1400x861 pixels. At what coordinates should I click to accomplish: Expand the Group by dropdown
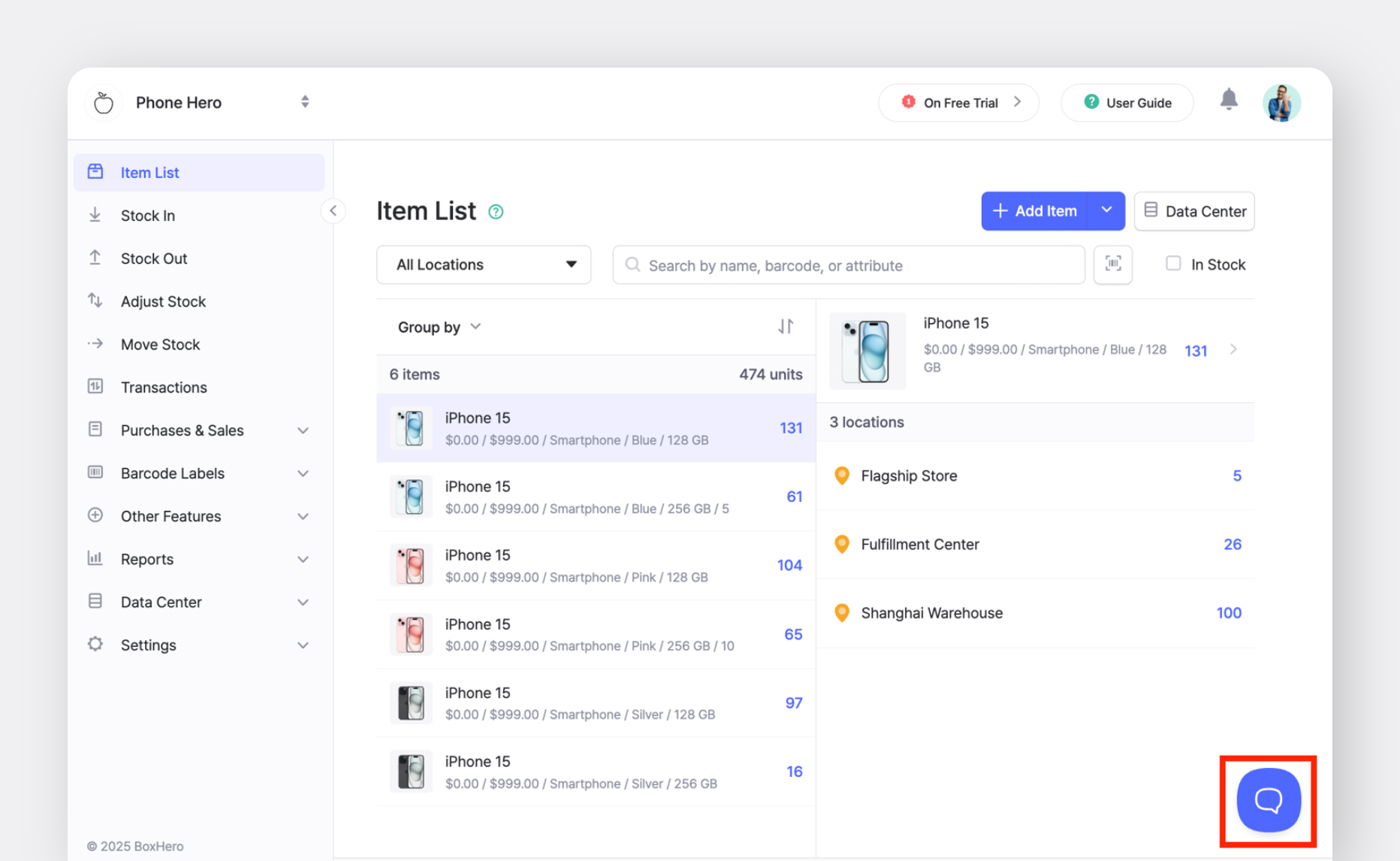point(439,327)
